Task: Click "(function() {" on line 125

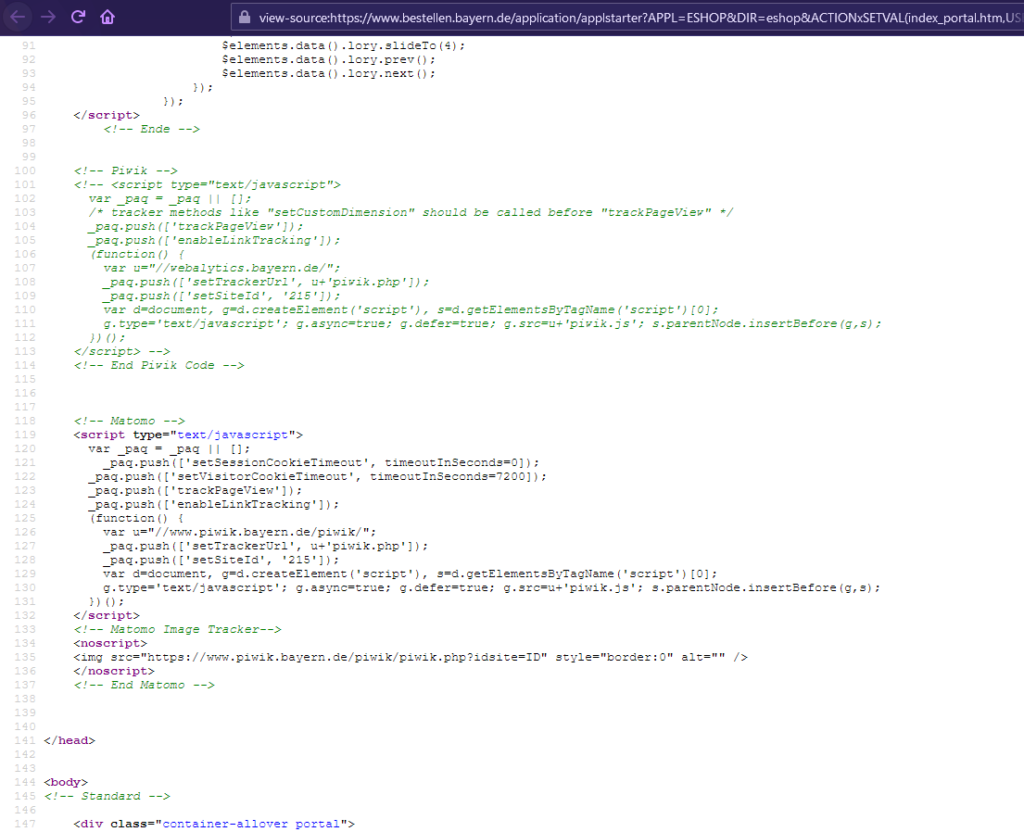Action: pos(136,519)
